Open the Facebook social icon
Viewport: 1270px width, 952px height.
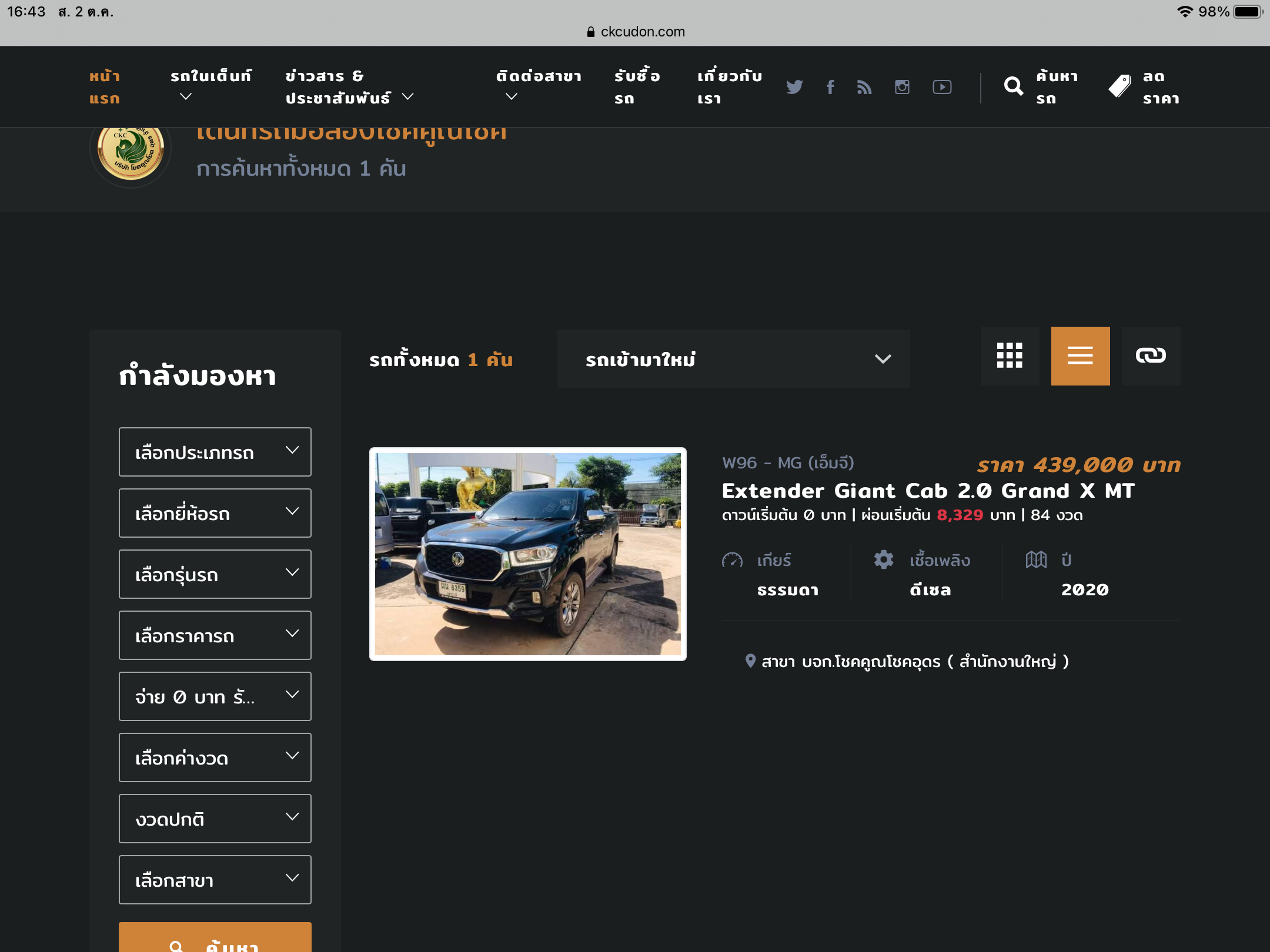point(830,87)
